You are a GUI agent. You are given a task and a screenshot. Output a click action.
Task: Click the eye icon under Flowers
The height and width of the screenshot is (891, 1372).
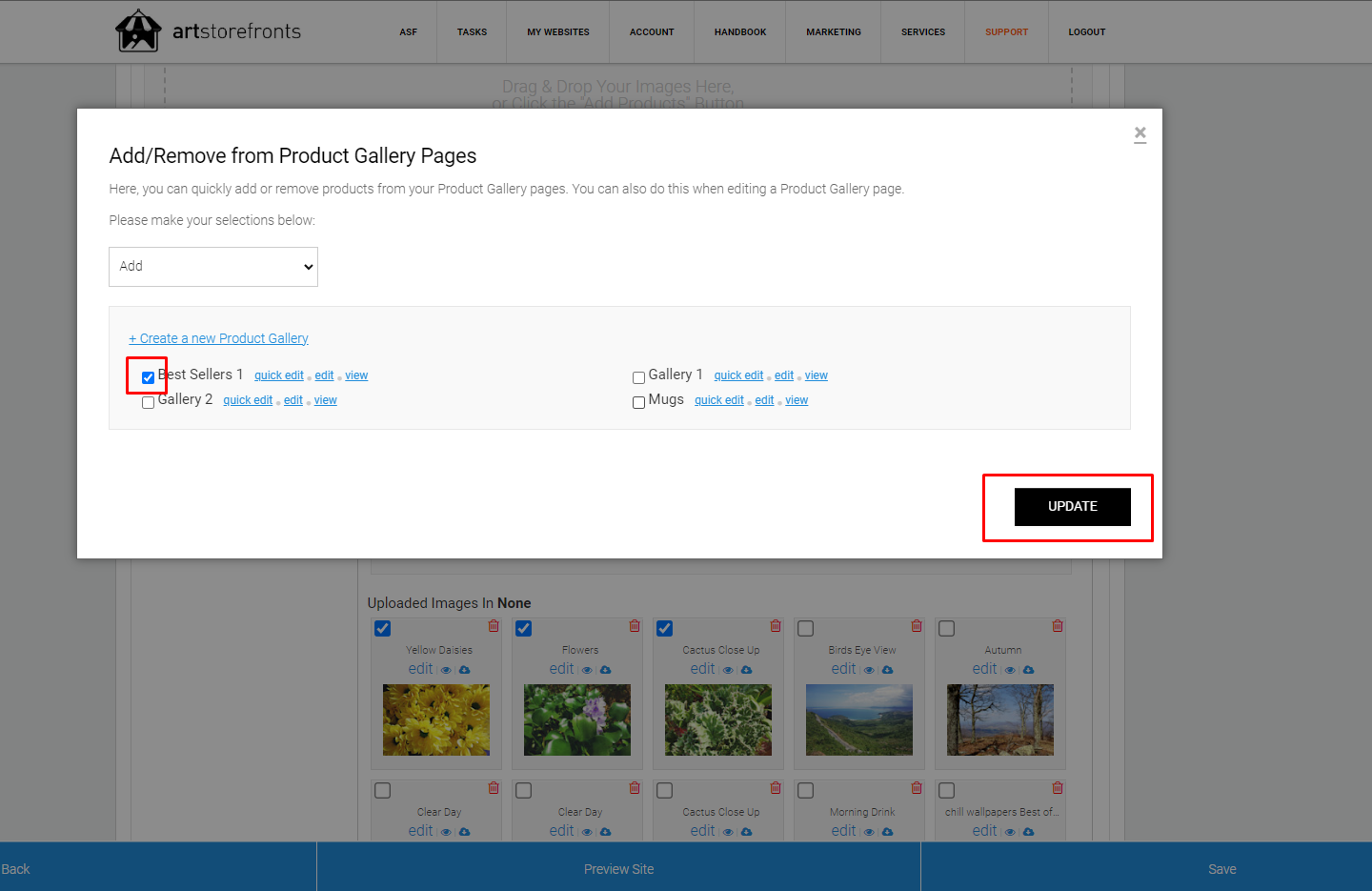click(x=587, y=670)
